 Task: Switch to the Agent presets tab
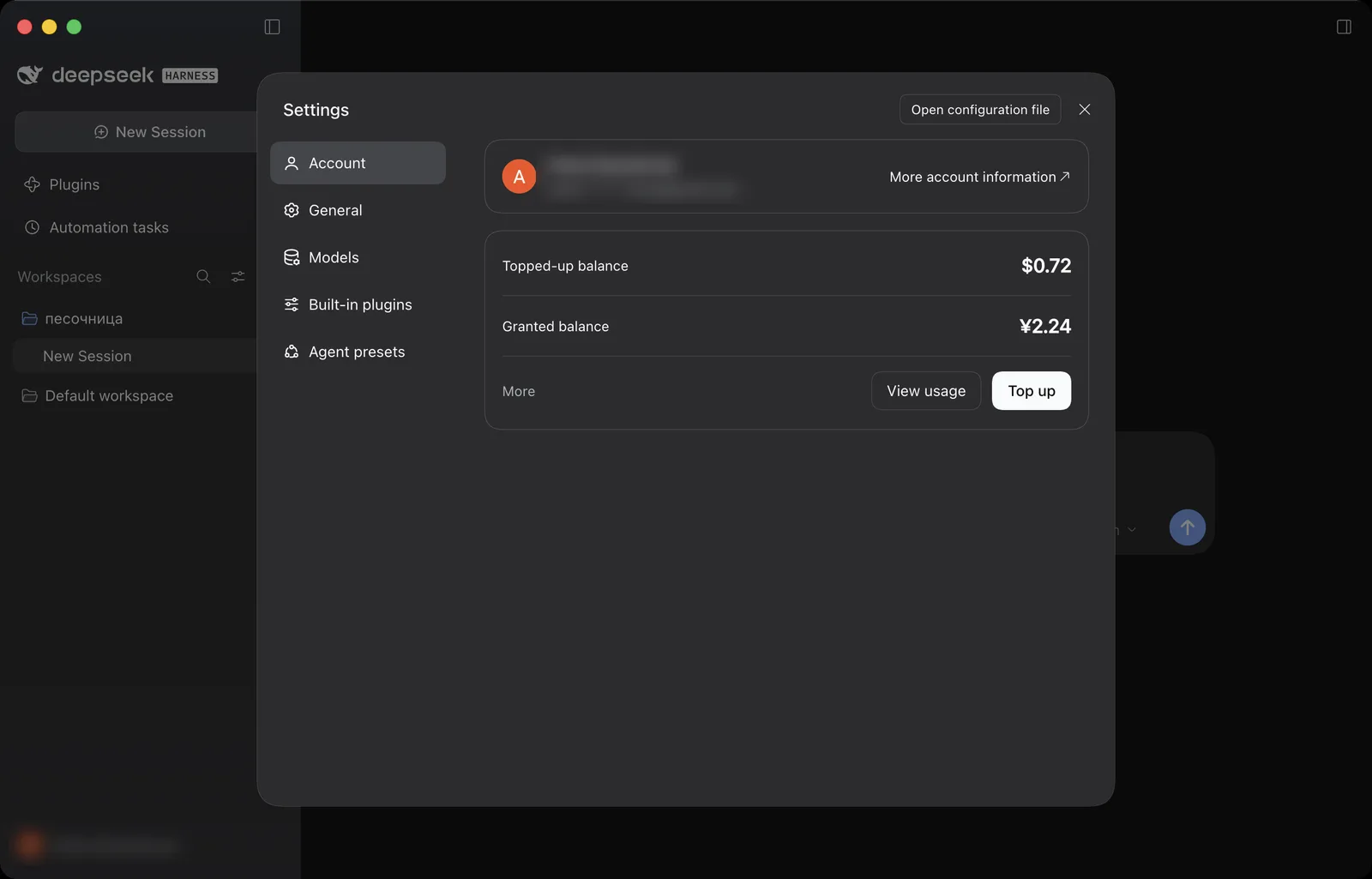[358, 352]
